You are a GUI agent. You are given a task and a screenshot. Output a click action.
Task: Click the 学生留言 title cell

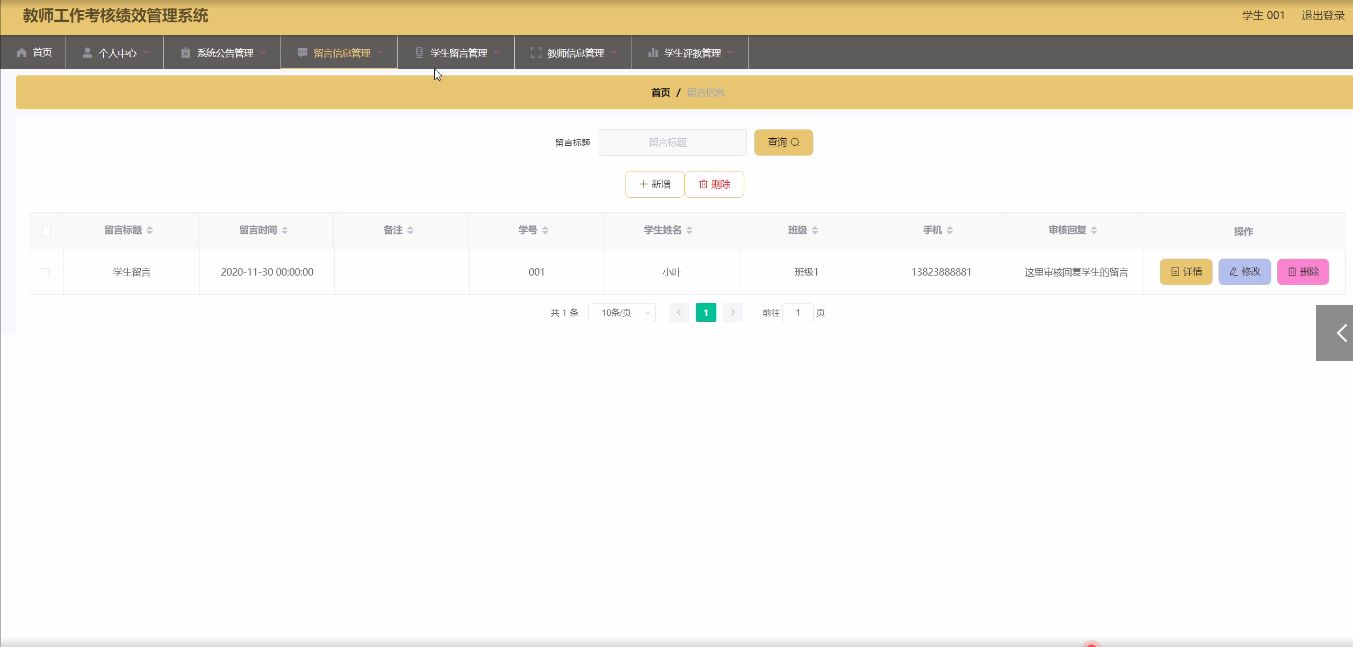click(131, 272)
